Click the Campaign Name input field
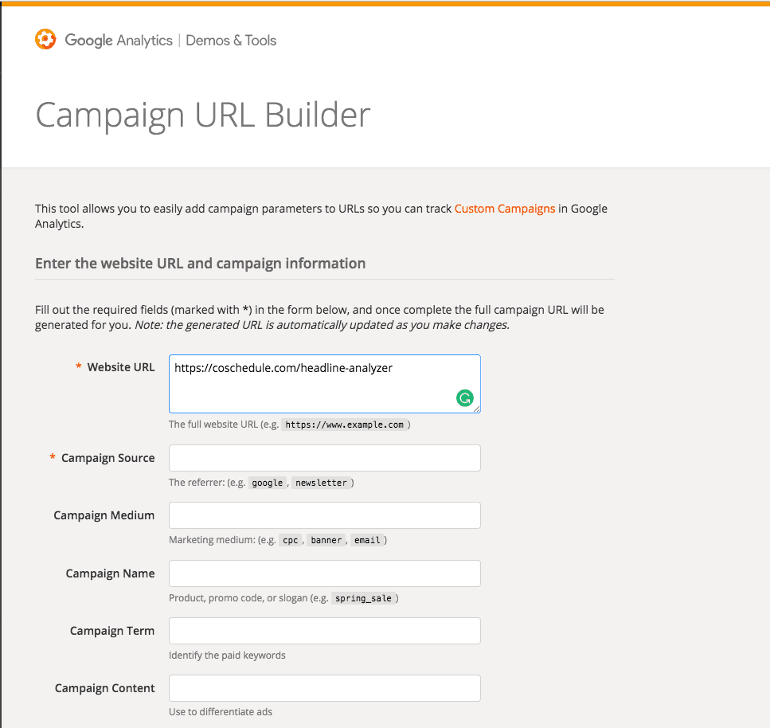Image resolution: width=770 pixels, height=728 pixels. [x=325, y=573]
